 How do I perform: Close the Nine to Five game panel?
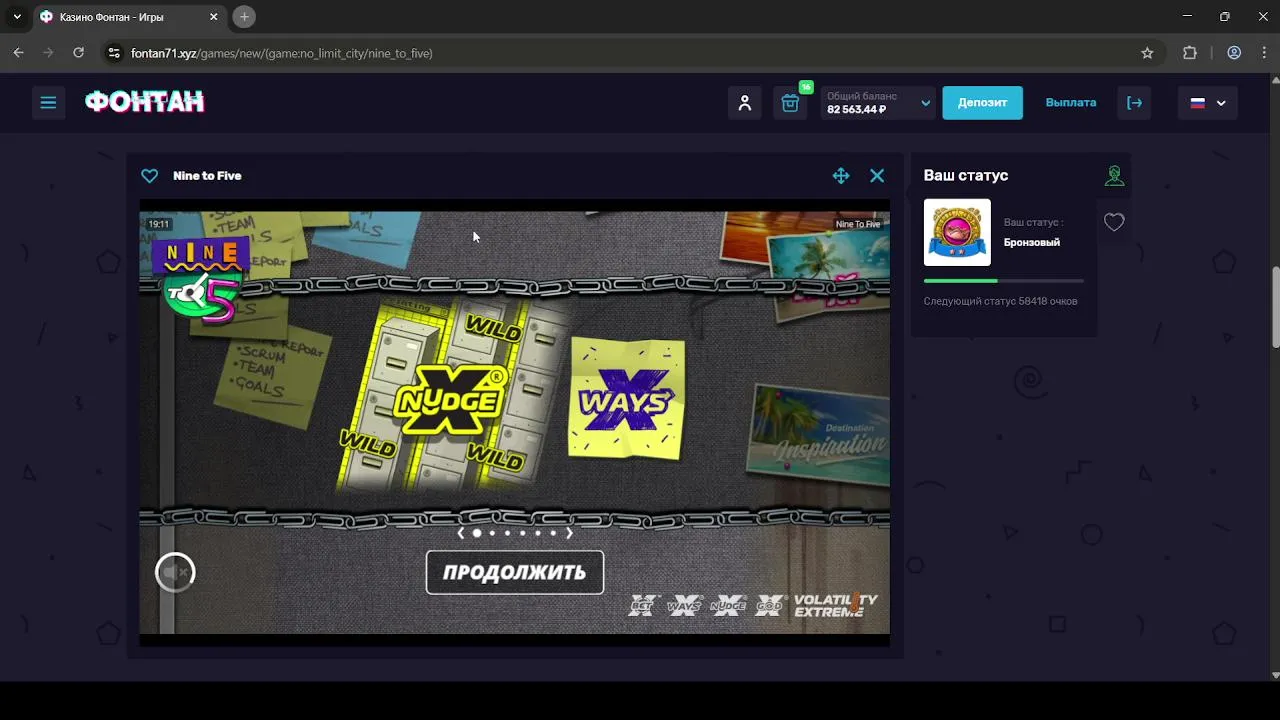pyautogui.click(x=877, y=176)
